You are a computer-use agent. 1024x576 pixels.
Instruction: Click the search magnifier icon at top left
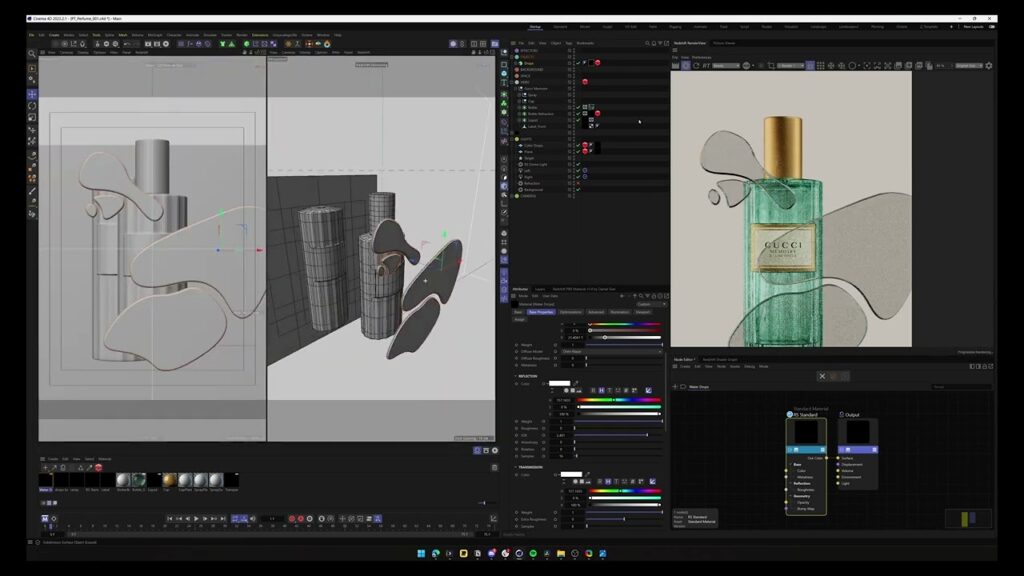(32, 54)
